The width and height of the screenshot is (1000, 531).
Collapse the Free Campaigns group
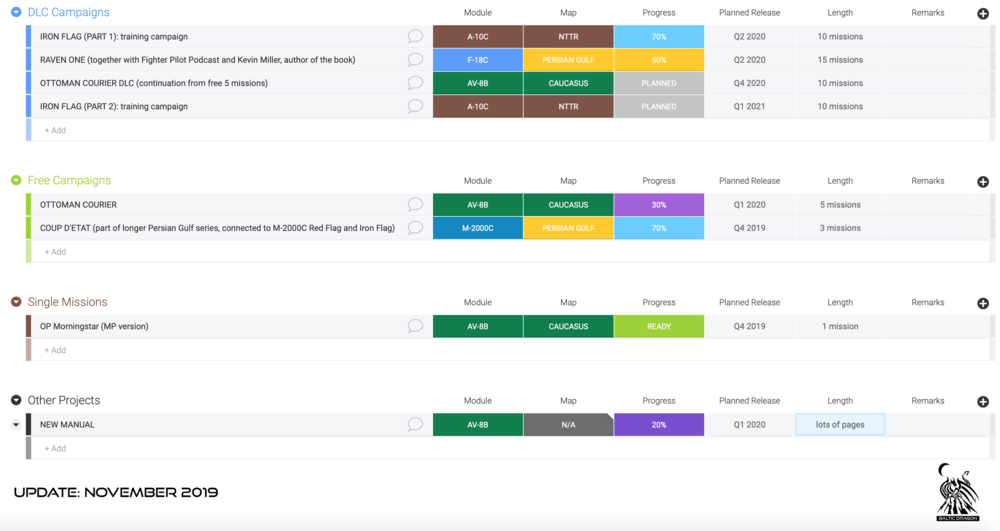pos(16,180)
